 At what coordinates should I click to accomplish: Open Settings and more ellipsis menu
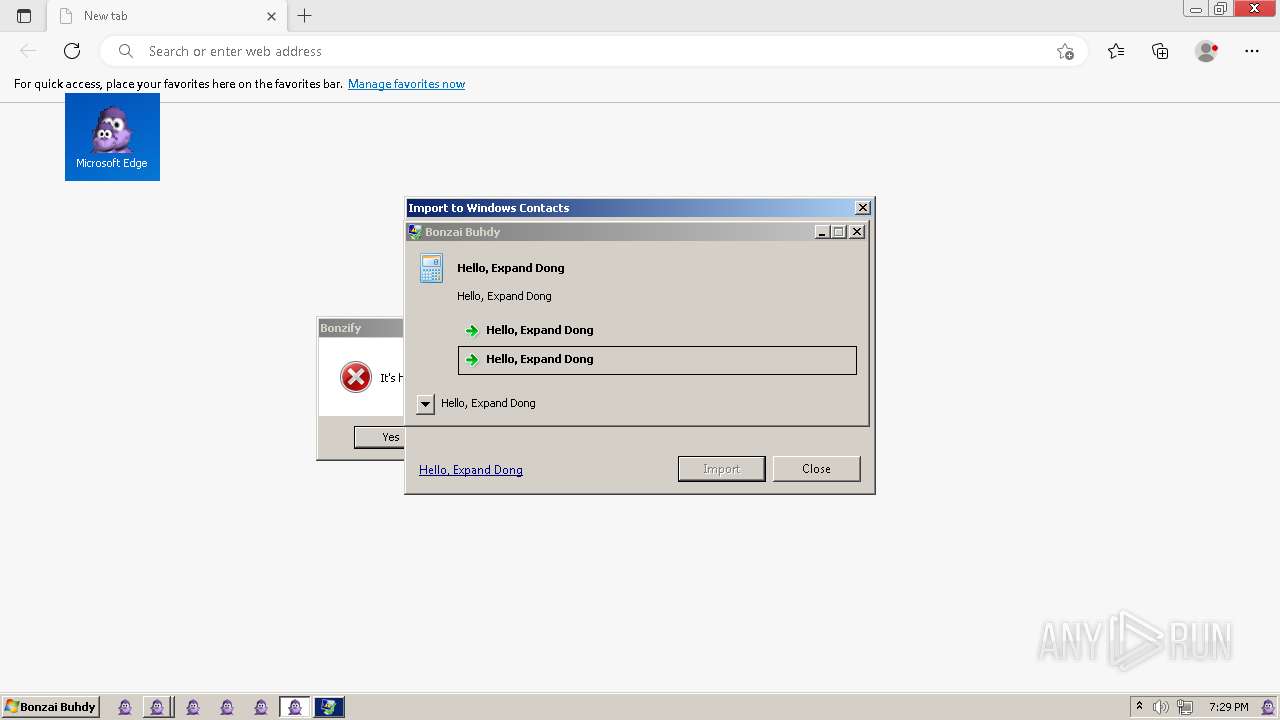click(1252, 51)
